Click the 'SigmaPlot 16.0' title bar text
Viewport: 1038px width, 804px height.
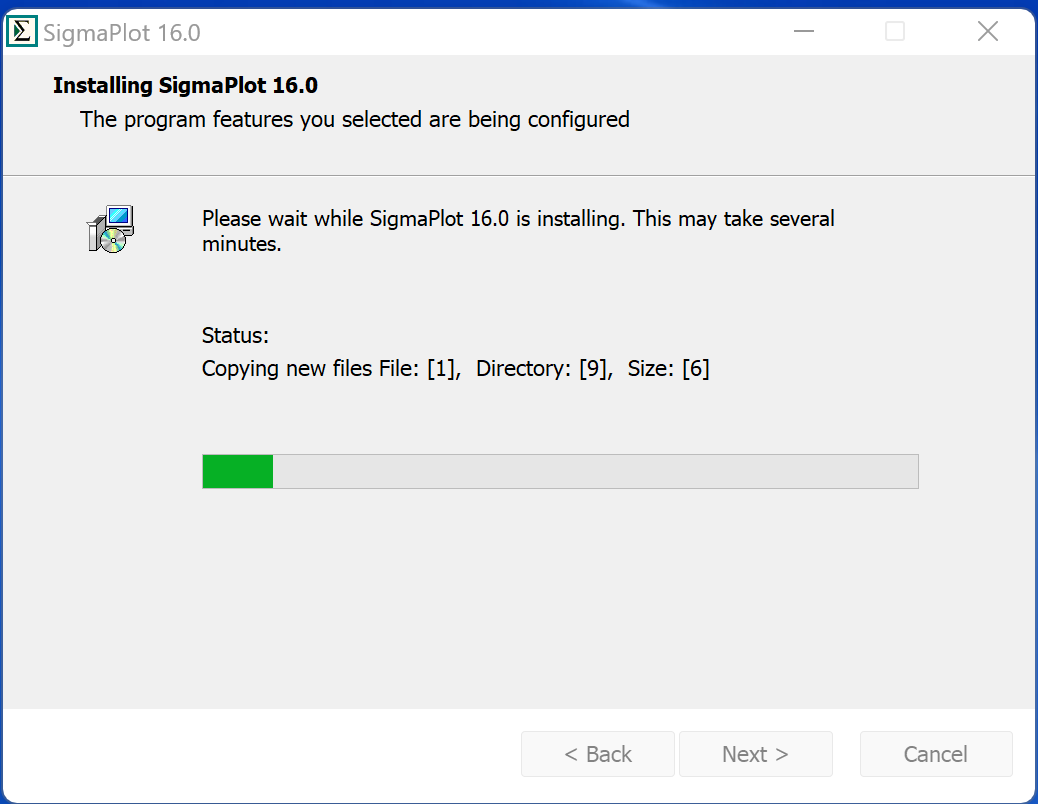[x=122, y=32]
